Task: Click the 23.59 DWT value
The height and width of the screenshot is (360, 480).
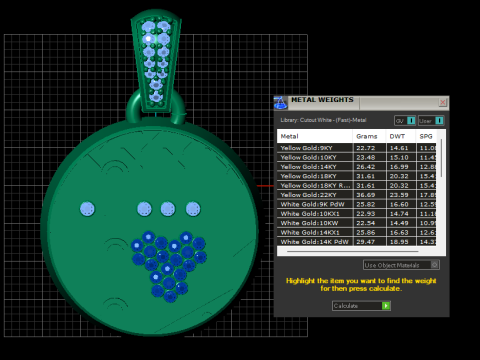Action: [399, 195]
